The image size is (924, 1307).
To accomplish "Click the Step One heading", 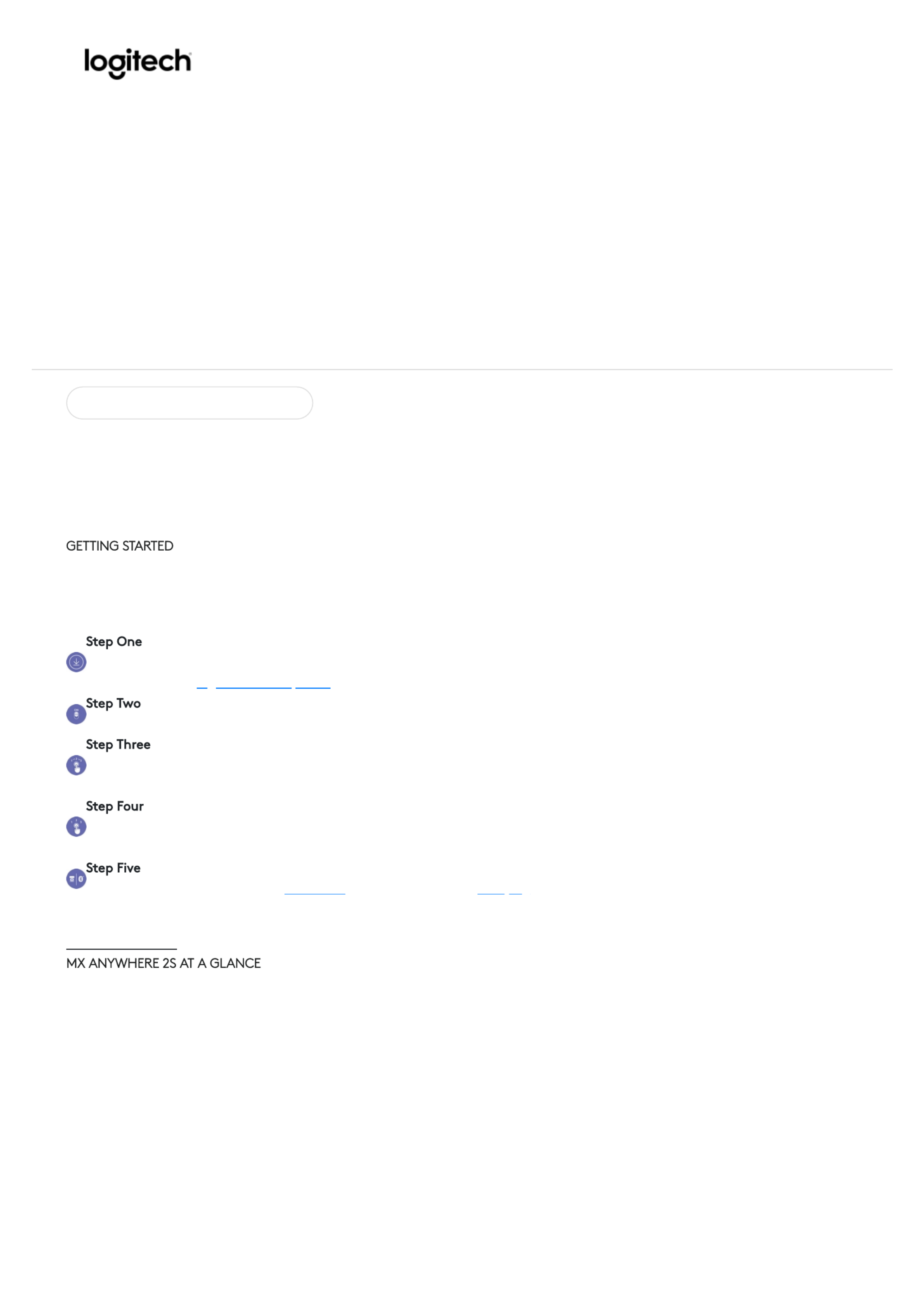I will click(x=114, y=642).
